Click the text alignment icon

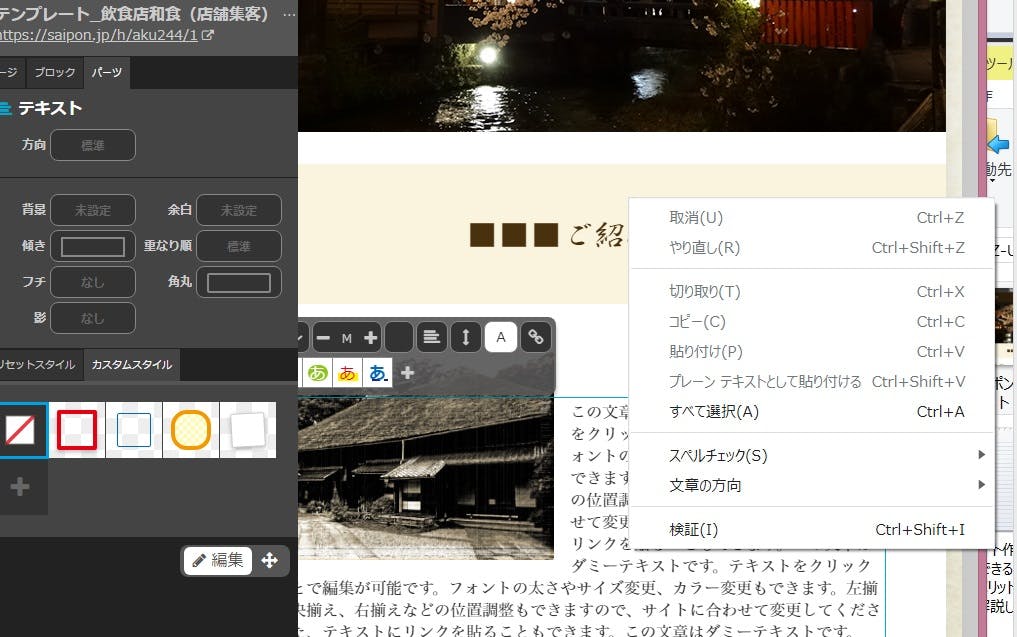[x=431, y=337]
